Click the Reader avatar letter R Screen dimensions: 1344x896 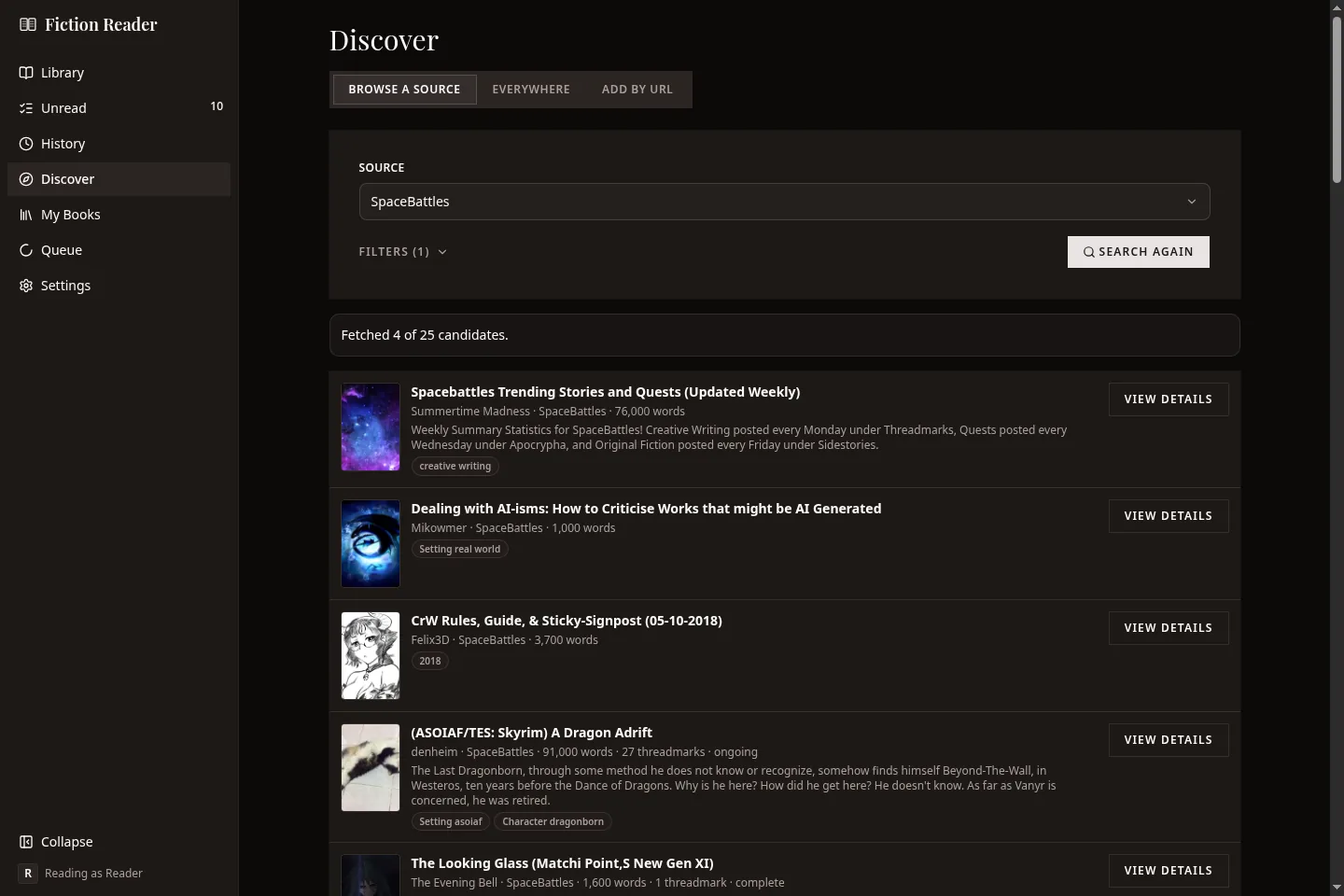(28, 874)
